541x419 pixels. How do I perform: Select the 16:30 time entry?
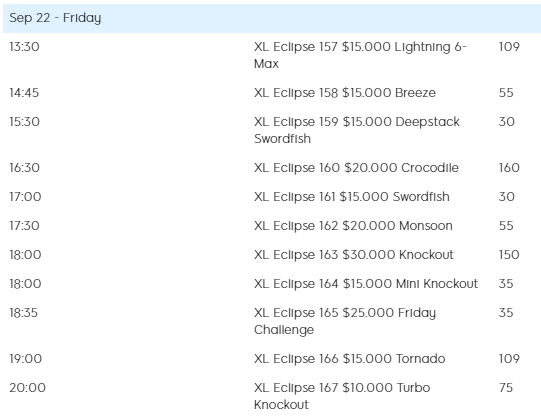tap(24, 168)
